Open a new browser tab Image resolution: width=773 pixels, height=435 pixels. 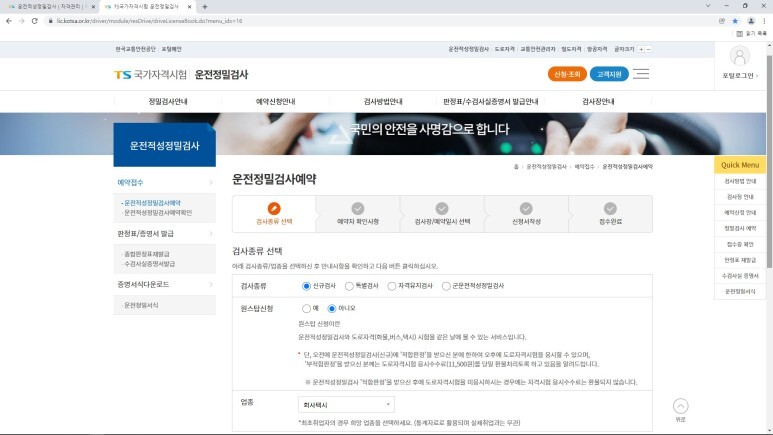click(205, 7)
